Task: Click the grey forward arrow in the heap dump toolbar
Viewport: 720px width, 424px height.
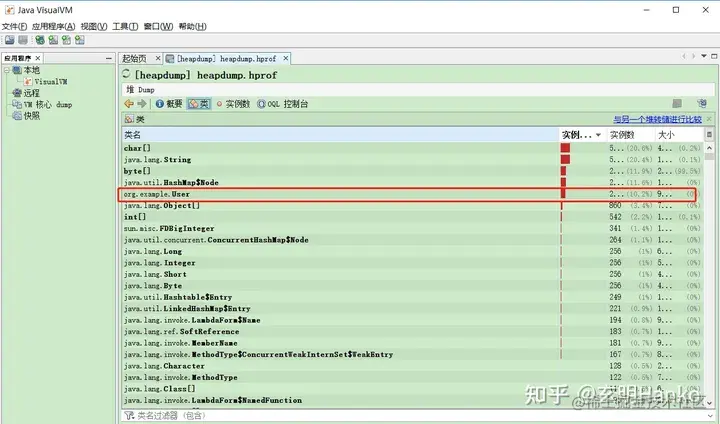Action: click(x=142, y=104)
